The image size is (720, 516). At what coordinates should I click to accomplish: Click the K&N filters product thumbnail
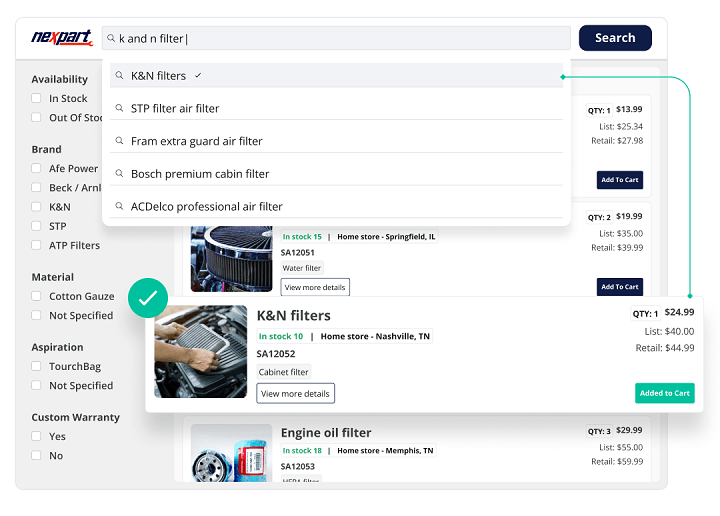pyautogui.click(x=200, y=352)
